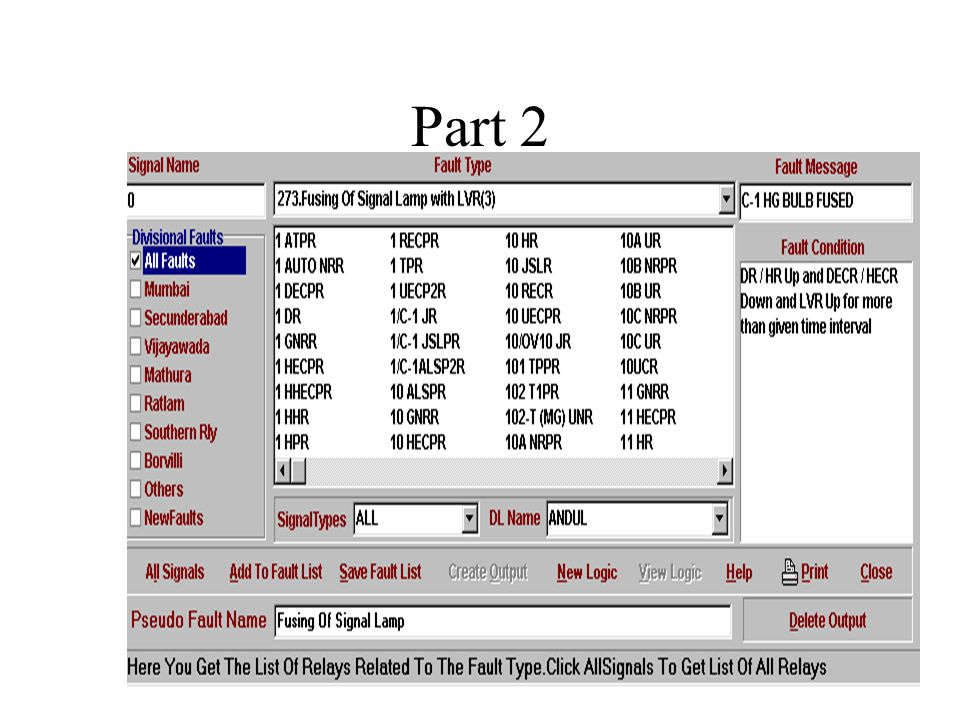Expand the SignalTypes ALL dropdown
This screenshot has width=960, height=720.
469,519
